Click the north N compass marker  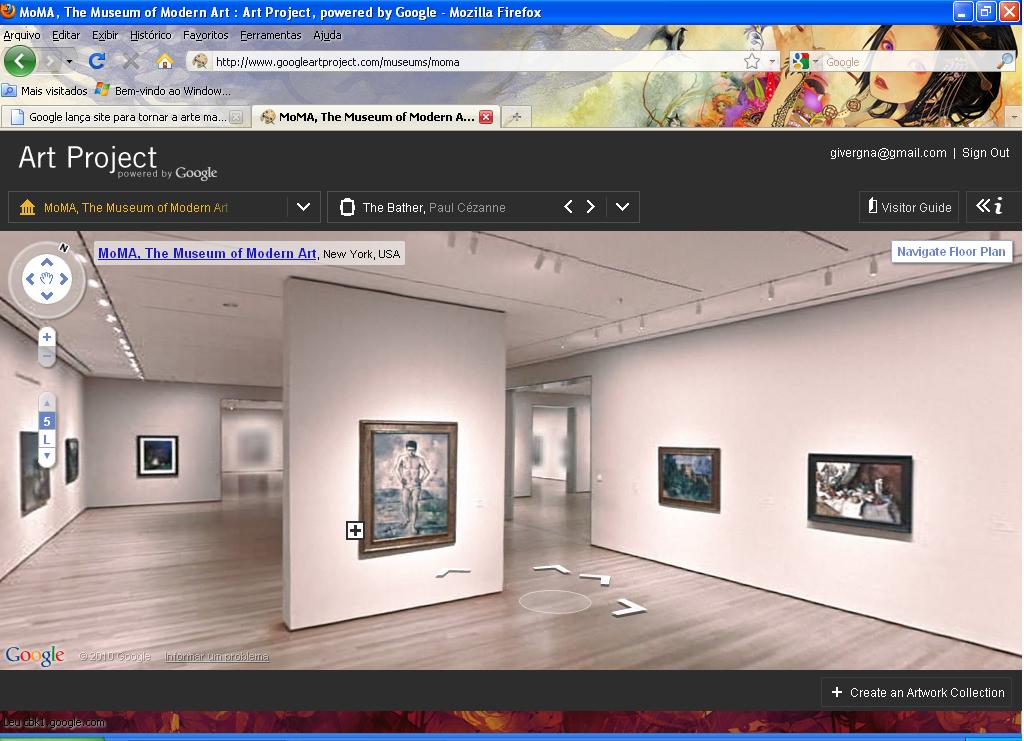(63, 247)
